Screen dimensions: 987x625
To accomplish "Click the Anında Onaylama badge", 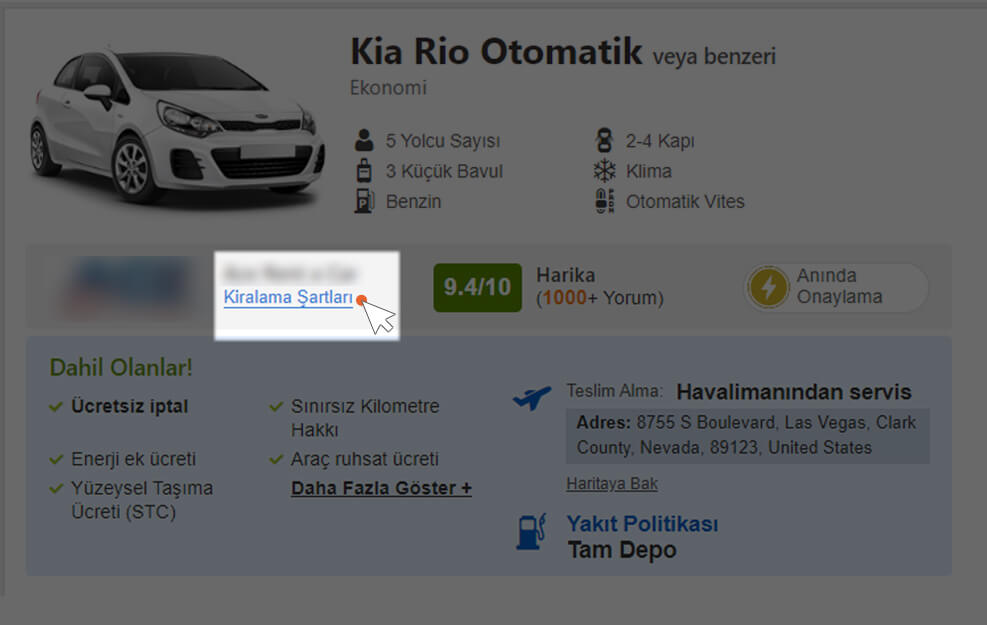I will [x=836, y=288].
